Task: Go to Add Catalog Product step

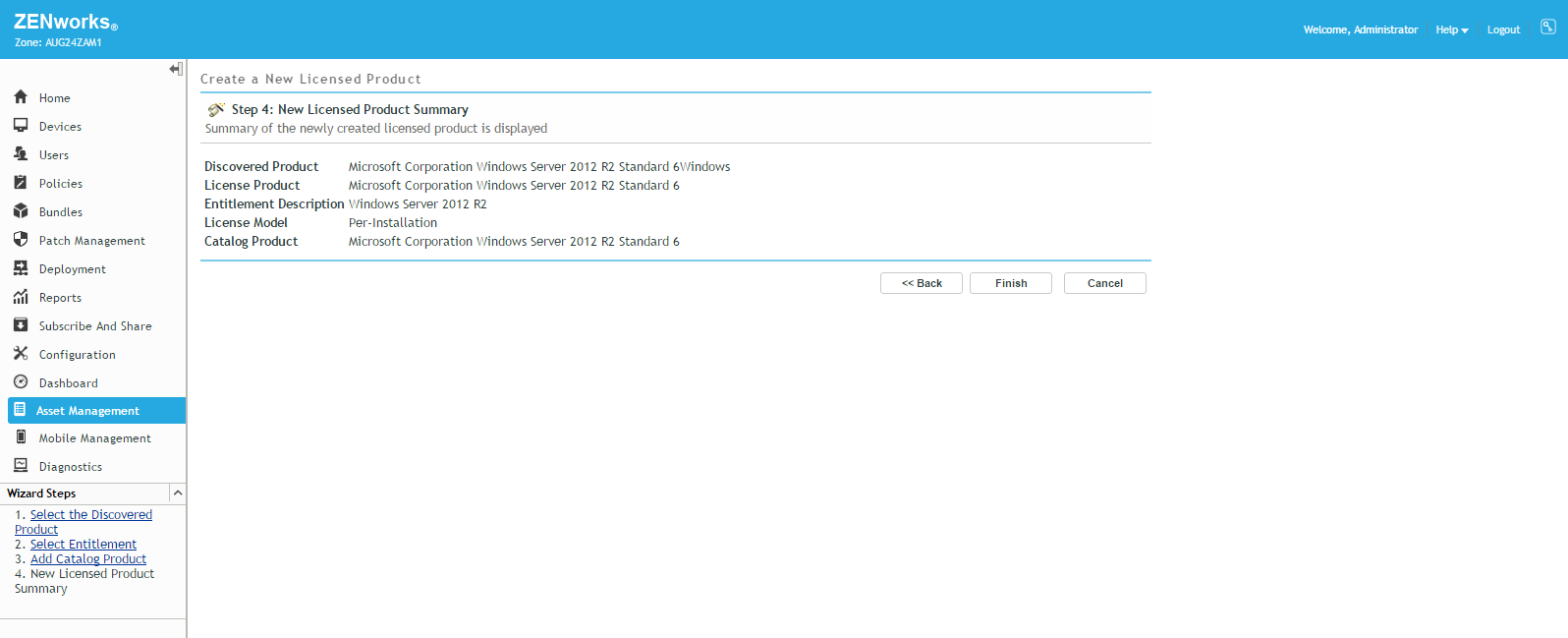Action: pos(88,558)
